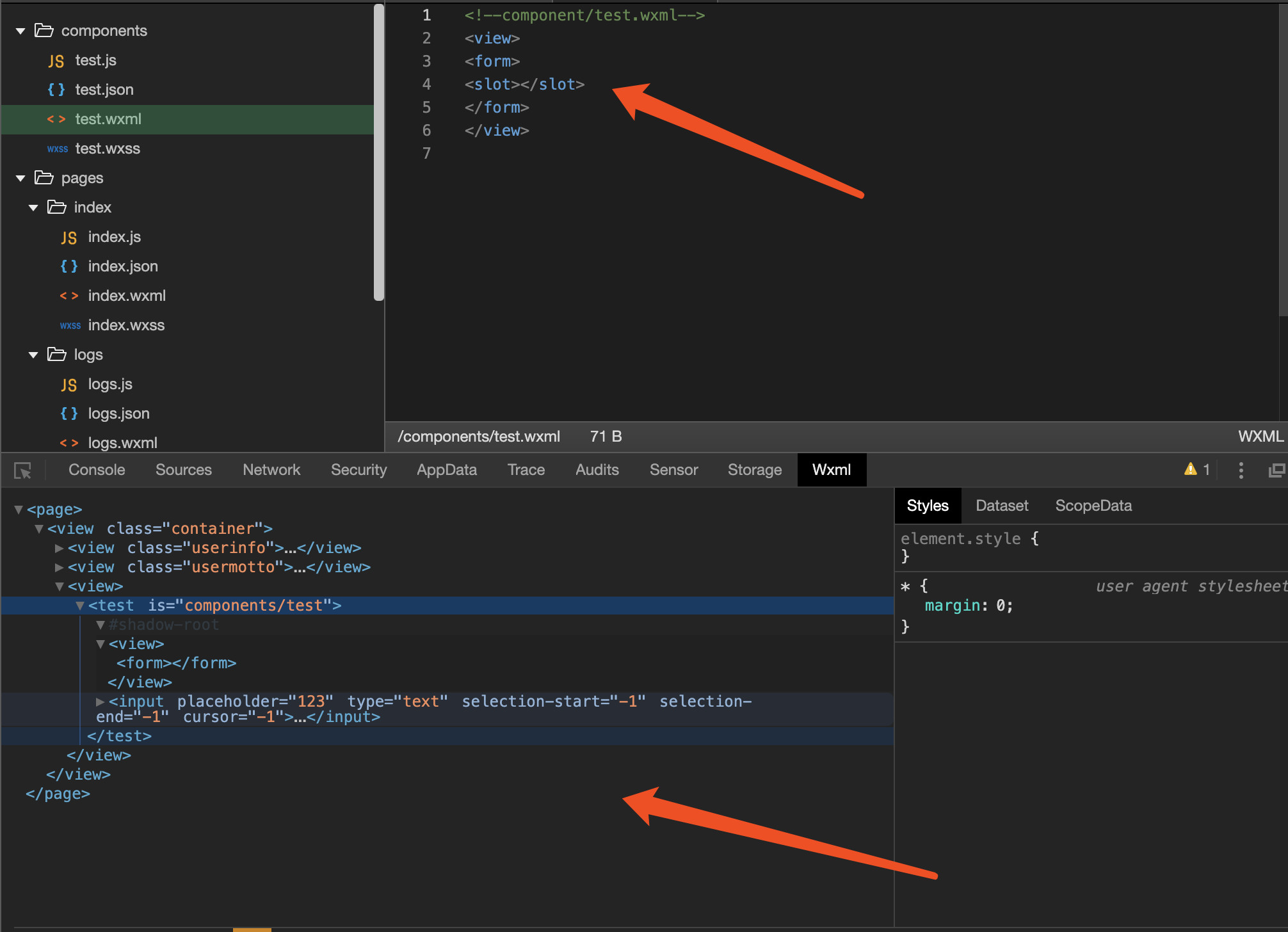1288x932 pixels.
Task: Switch to the Dataset tab
Action: (x=1001, y=506)
